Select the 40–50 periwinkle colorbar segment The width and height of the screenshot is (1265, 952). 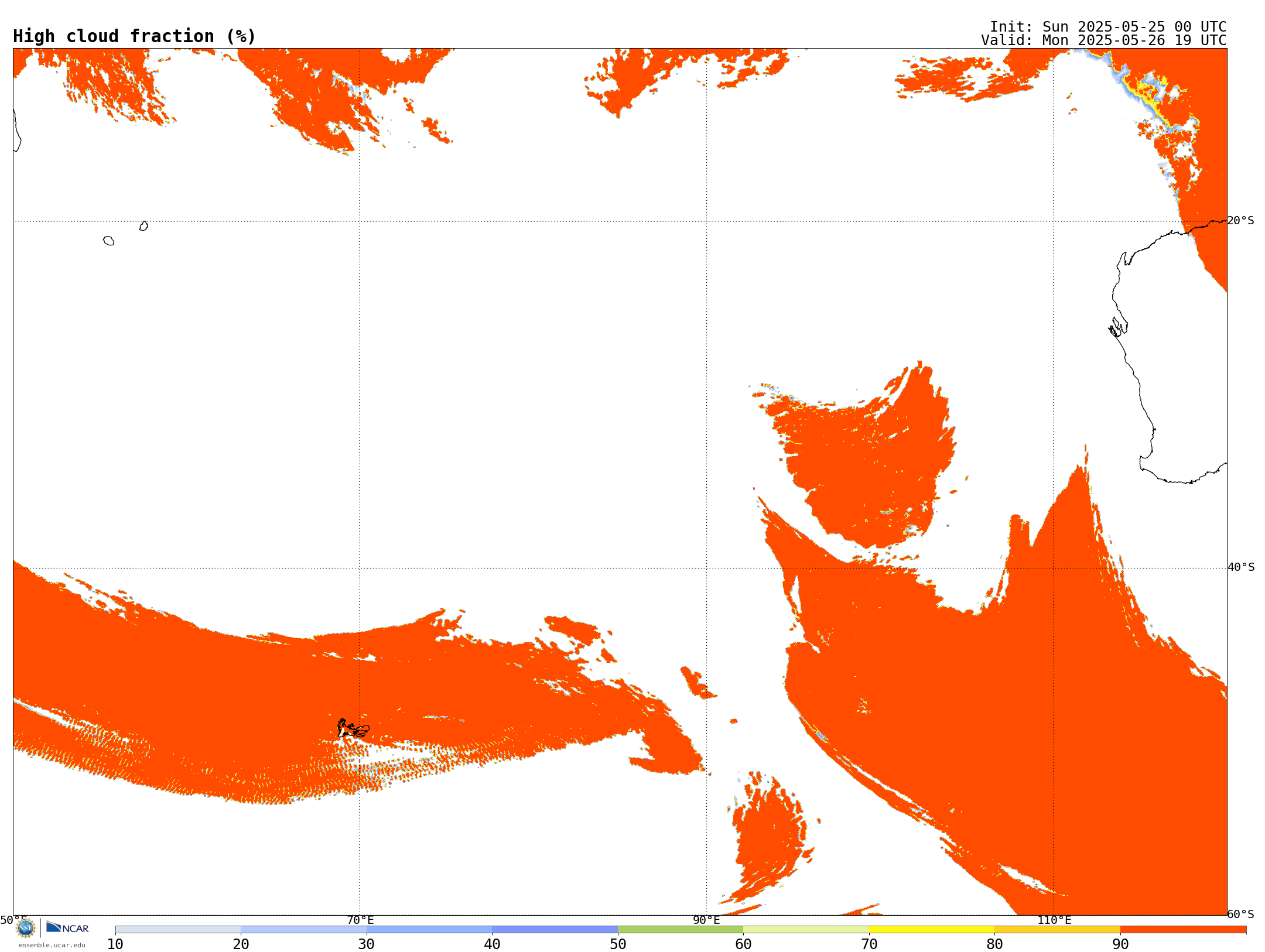click(x=555, y=930)
